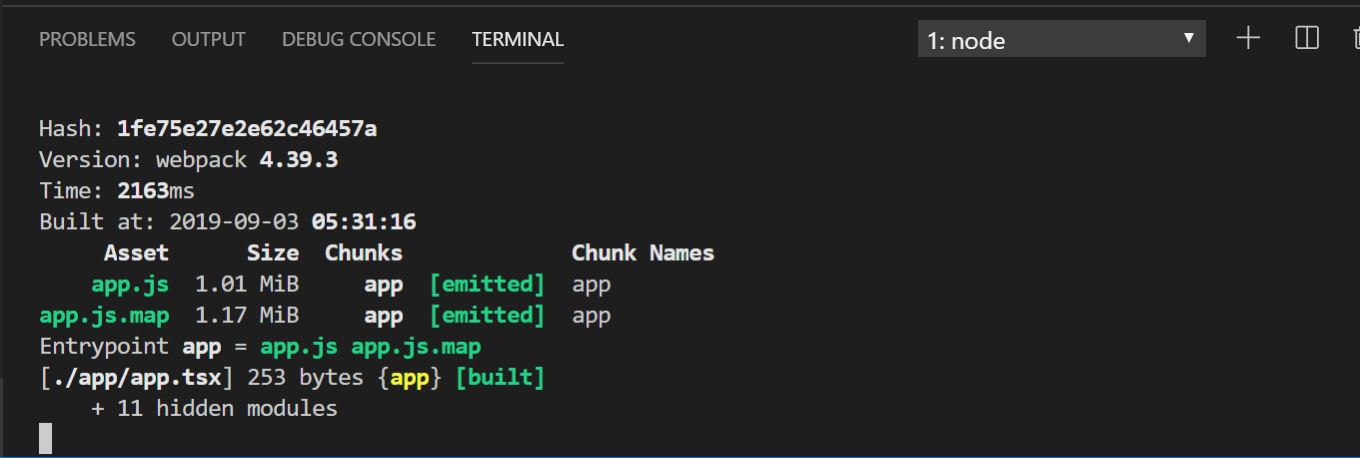The width and height of the screenshot is (1360, 458).
Task: Click the '+ 11 hidden modules' line
Action: (x=214, y=408)
